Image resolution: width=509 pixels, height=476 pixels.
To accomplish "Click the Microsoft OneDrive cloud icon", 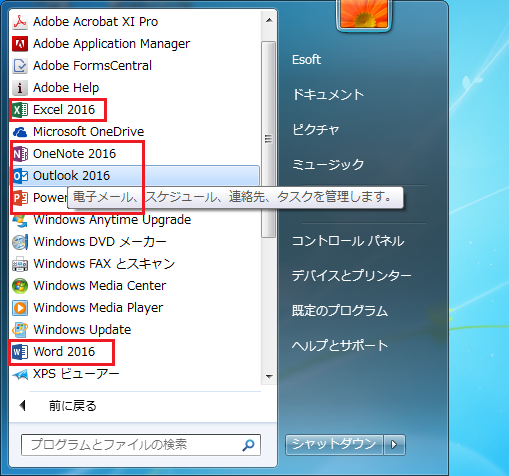I will pyautogui.click(x=20, y=132).
